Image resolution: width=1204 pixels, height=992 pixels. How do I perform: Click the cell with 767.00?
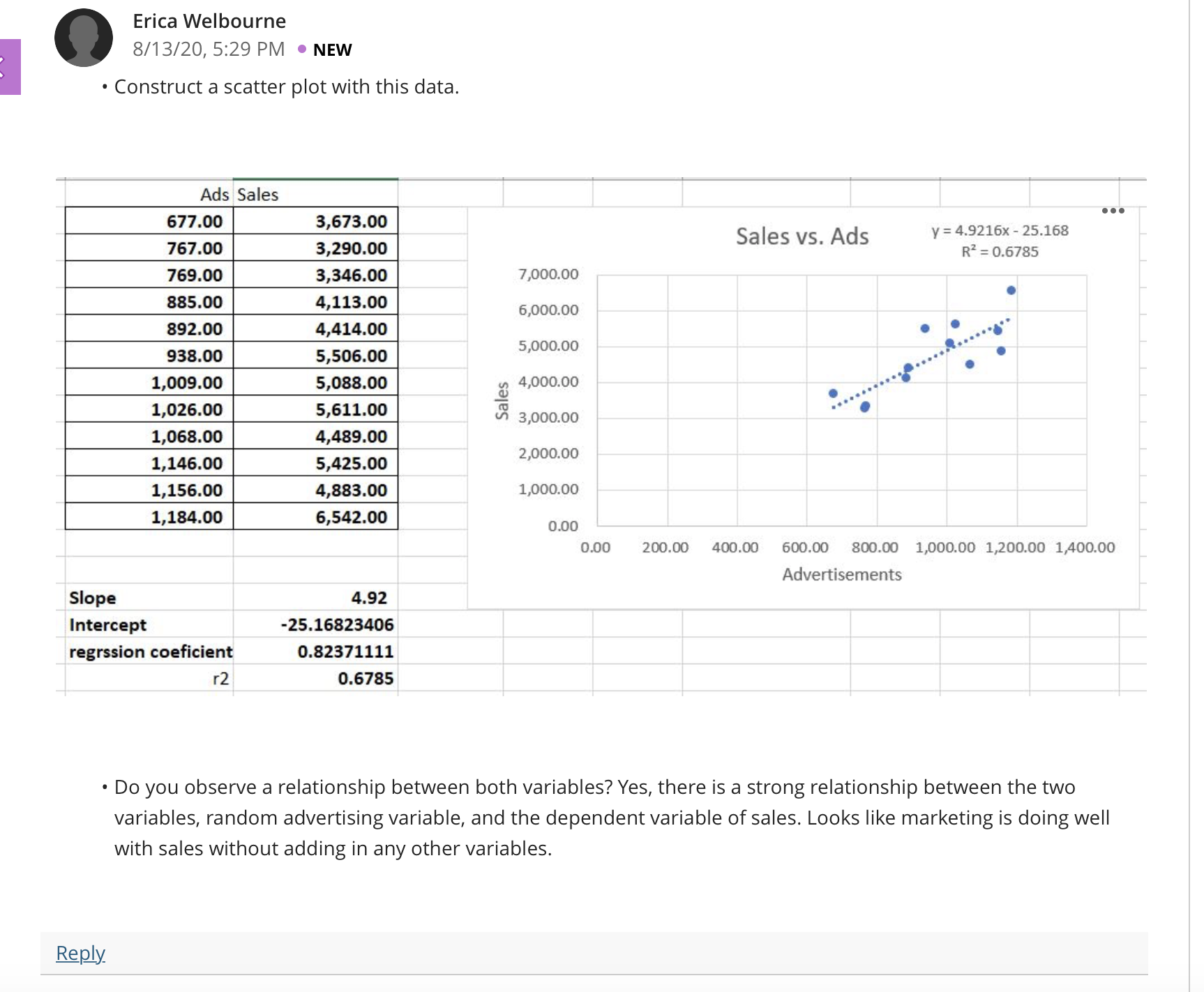coord(149,248)
